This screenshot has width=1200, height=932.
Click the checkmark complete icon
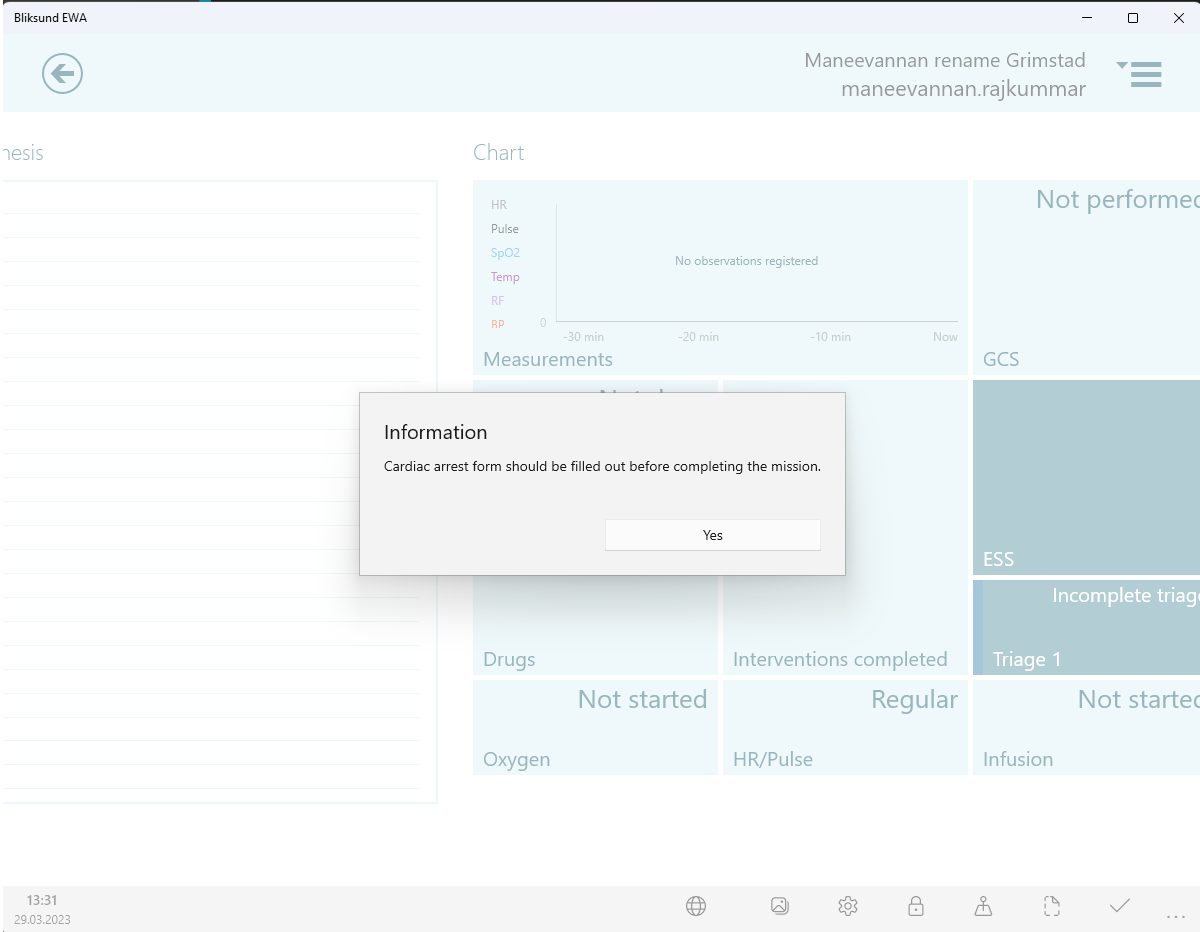pos(1120,905)
